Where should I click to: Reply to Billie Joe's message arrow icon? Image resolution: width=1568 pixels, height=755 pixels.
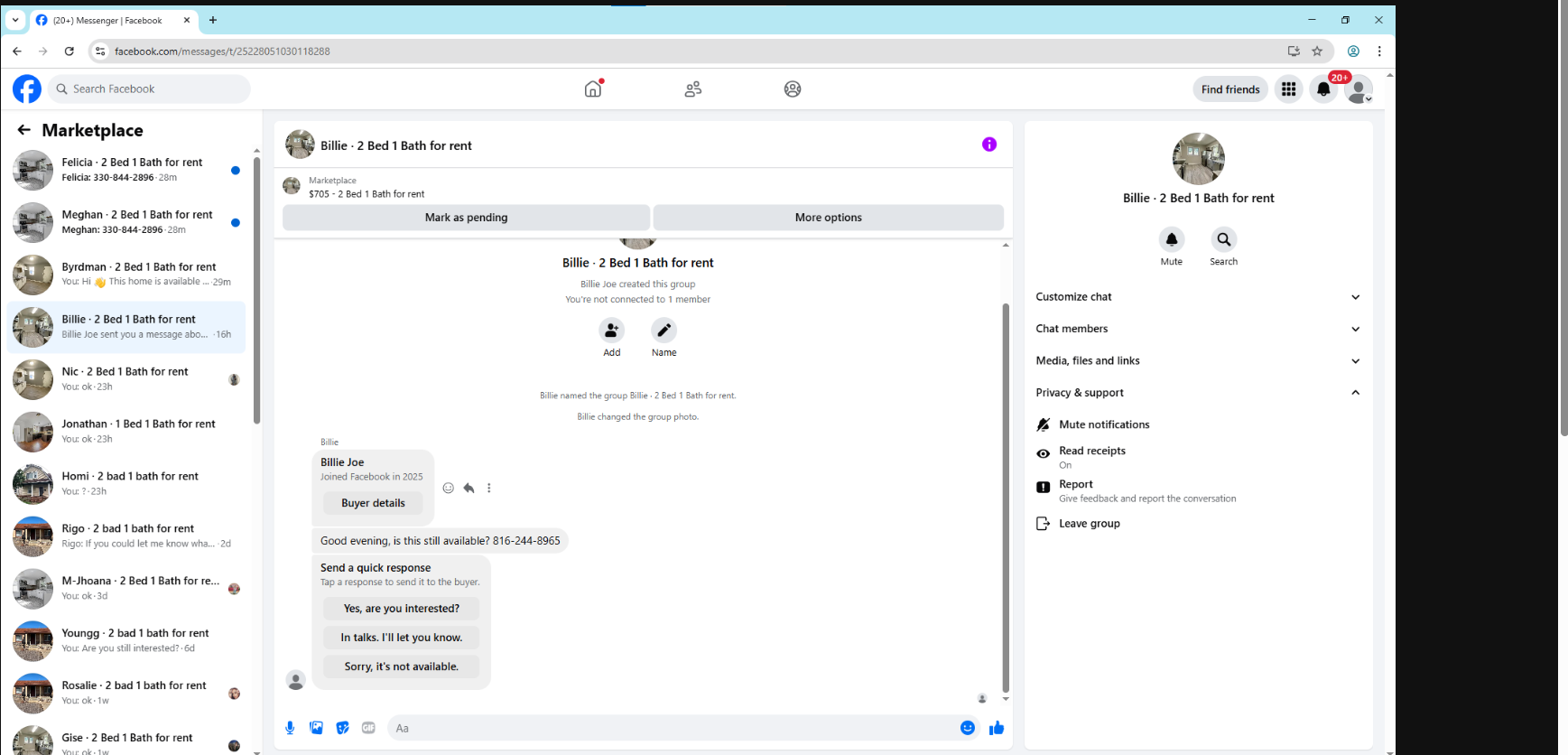[469, 488]
